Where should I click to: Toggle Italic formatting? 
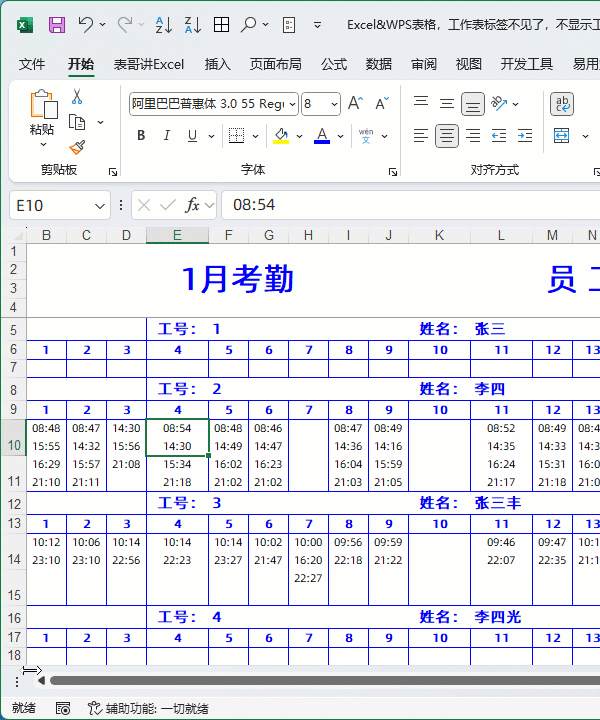pyautogui.click(x=168, y=136)
